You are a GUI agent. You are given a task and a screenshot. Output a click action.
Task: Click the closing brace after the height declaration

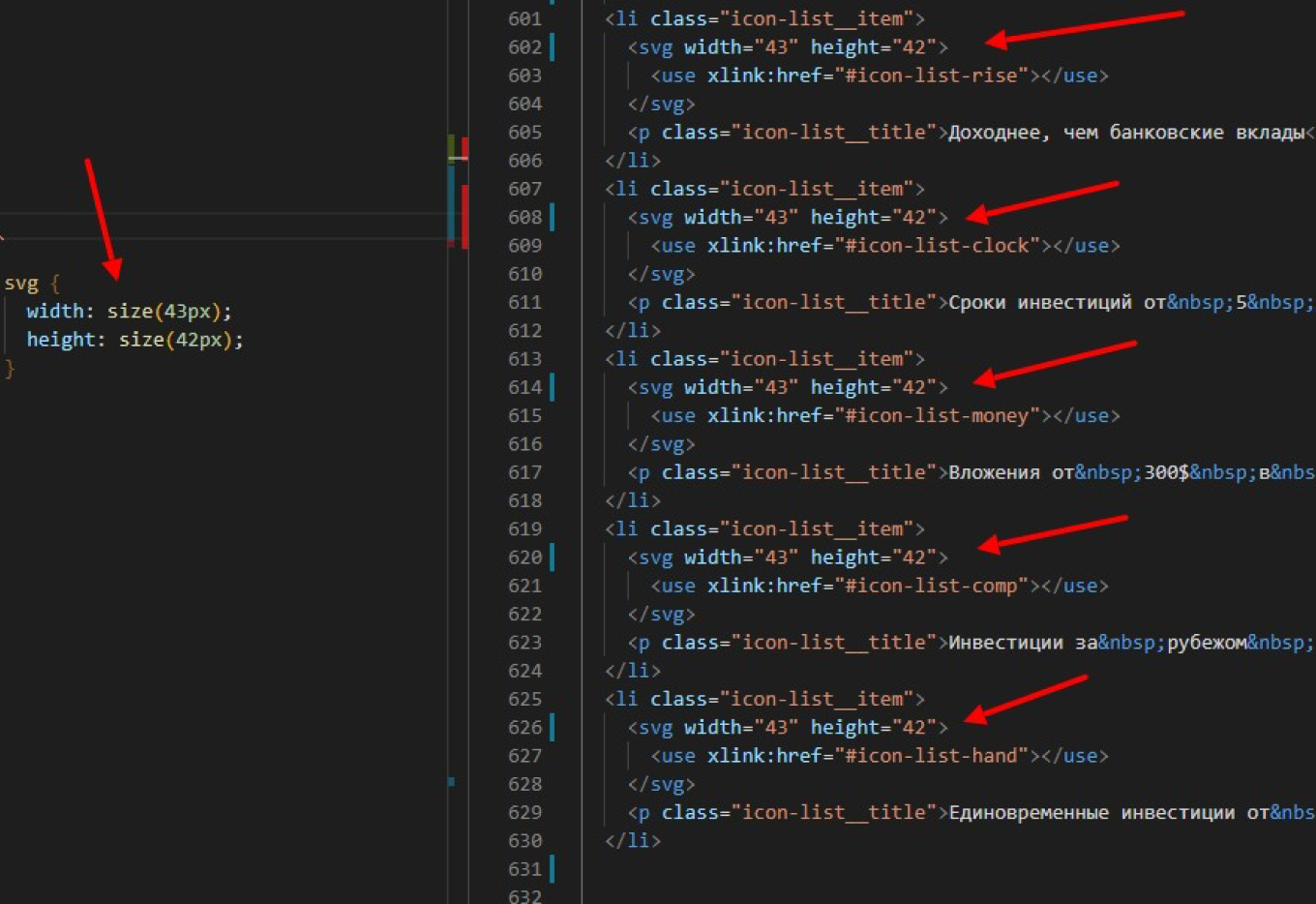[x=10, y=368]
